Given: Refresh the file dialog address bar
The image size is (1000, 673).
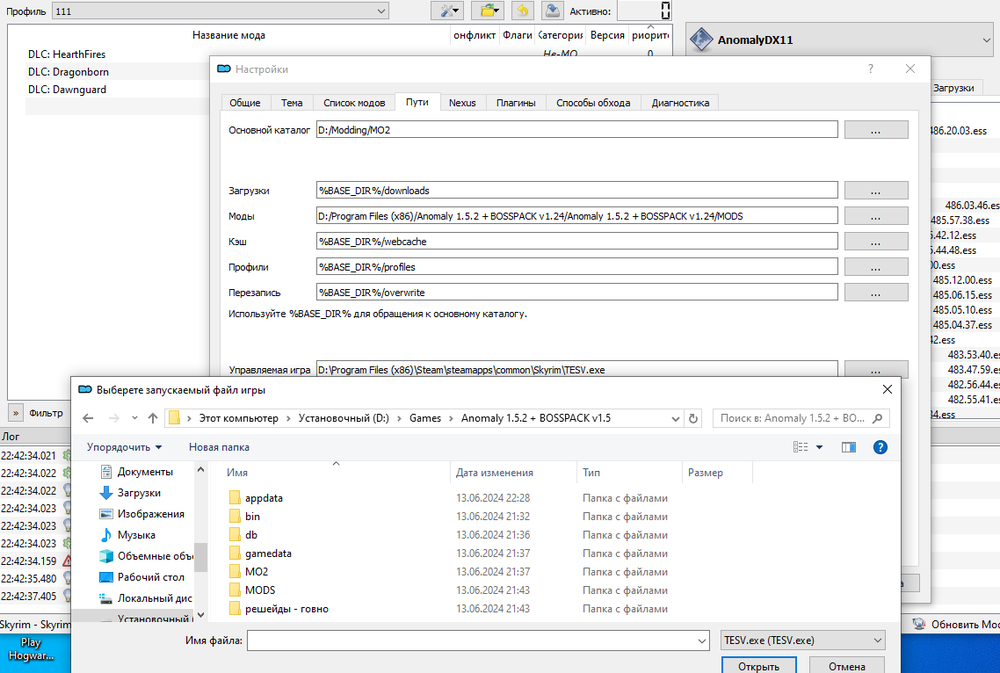Looking at the screenshot, I should [693, 418].
